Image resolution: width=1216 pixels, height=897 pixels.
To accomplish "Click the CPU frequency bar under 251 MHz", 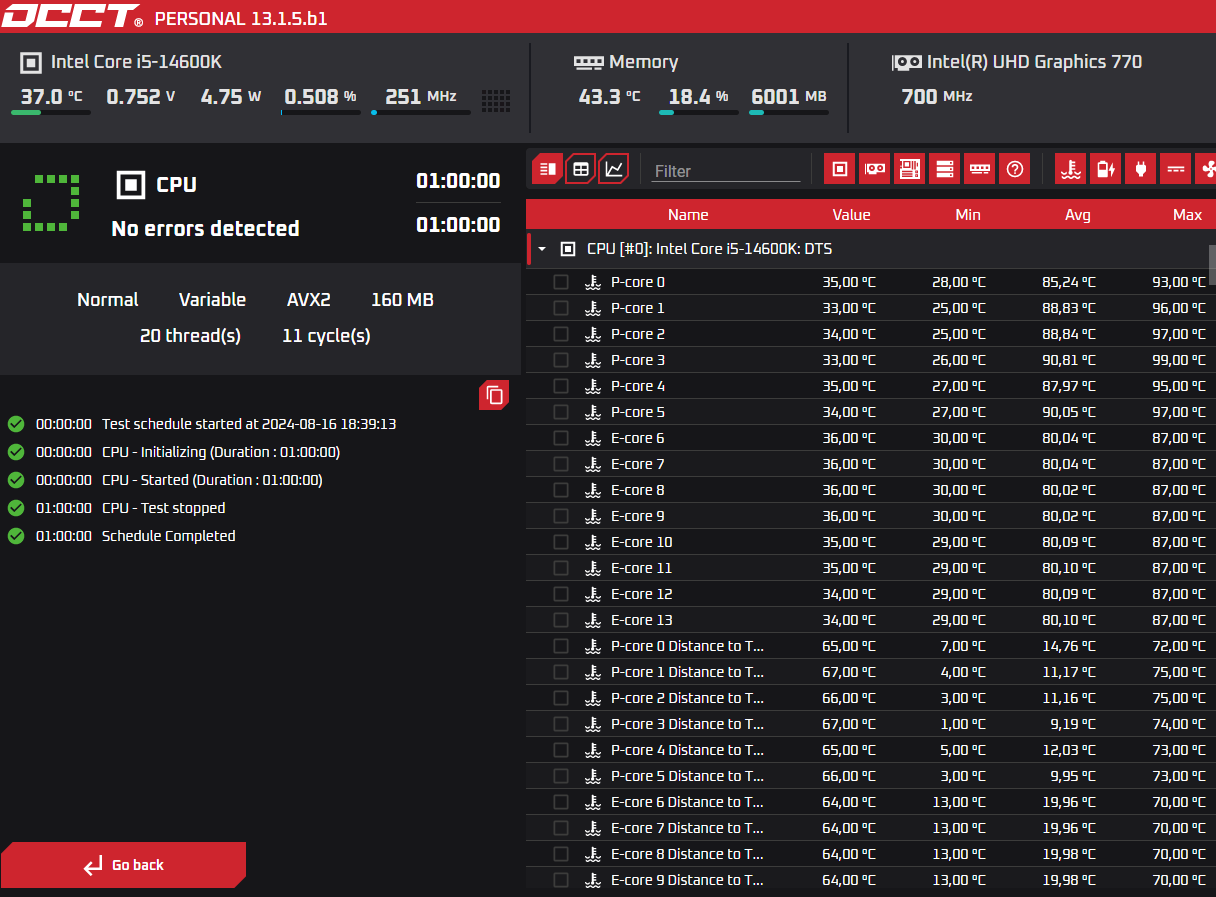I will [420, 113].
